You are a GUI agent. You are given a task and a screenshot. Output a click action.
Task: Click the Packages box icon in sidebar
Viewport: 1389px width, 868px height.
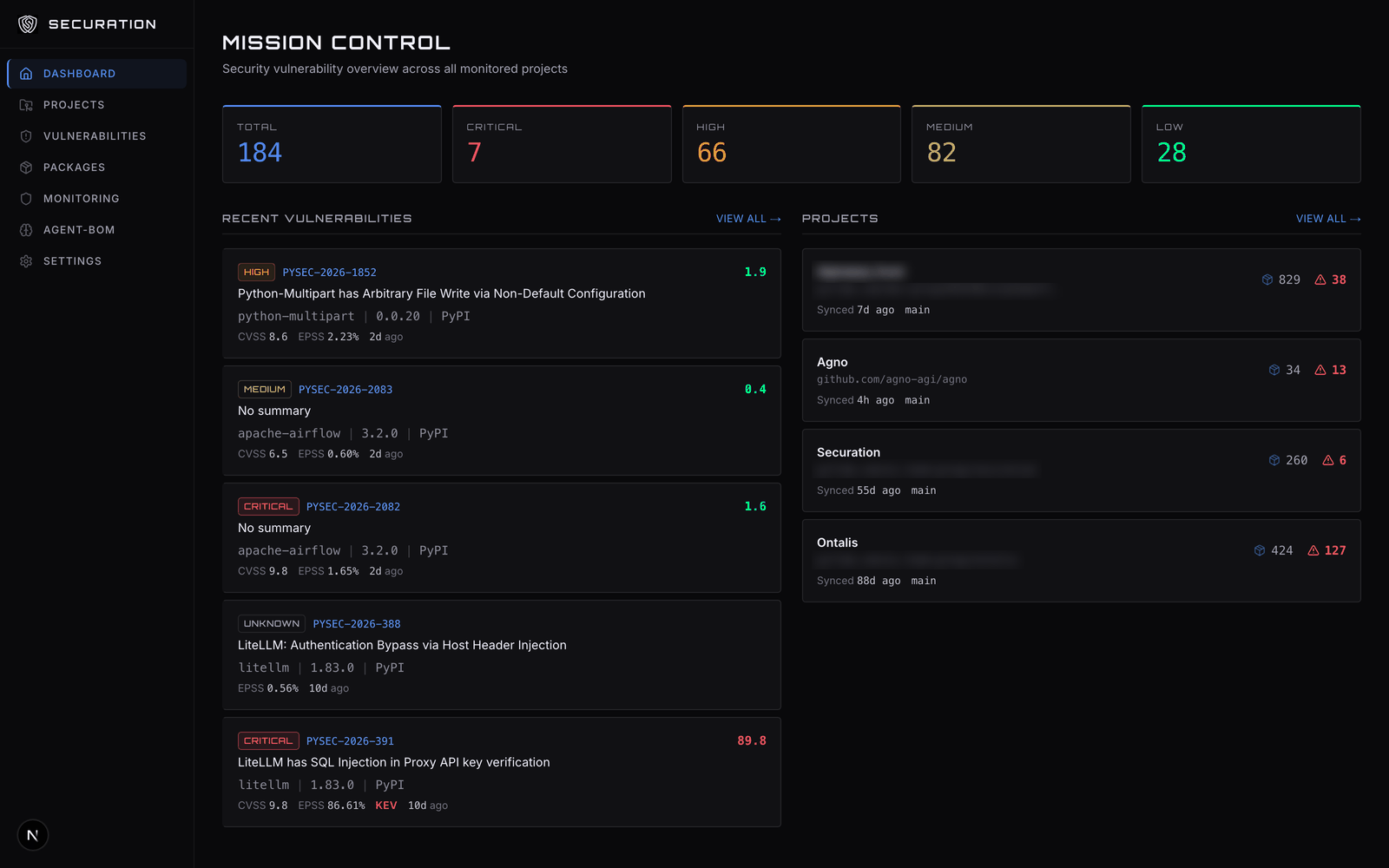[26, 168]
